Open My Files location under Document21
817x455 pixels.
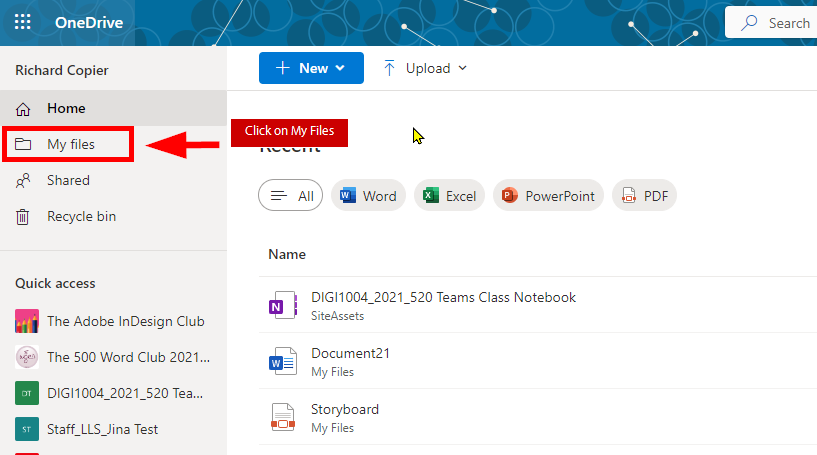click(332, 372)
